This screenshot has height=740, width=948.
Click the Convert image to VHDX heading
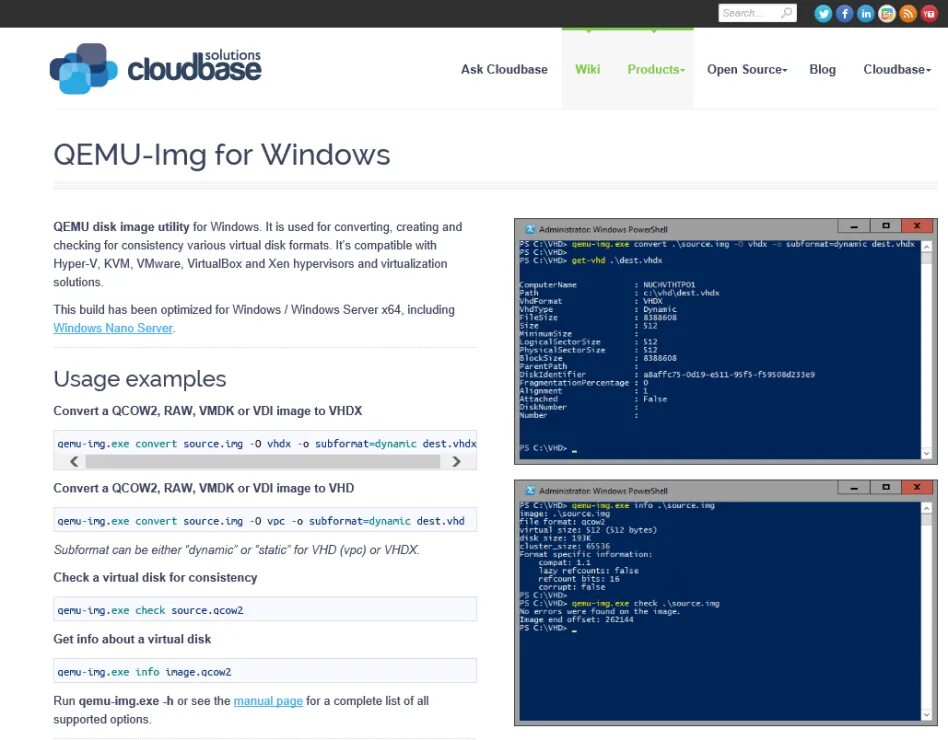pyautogui.click(x=207, y=411)
